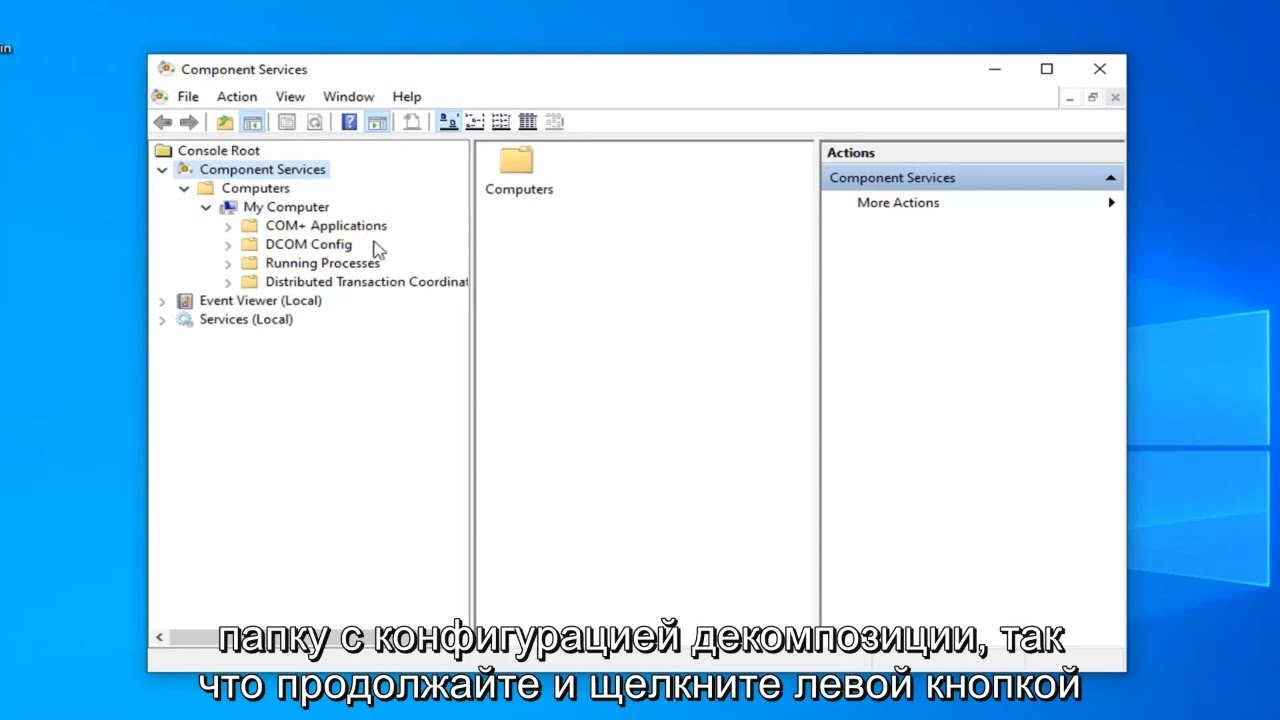Select Services (Local) node
Screen dimensions: 1280x720
tap(246, 320)
